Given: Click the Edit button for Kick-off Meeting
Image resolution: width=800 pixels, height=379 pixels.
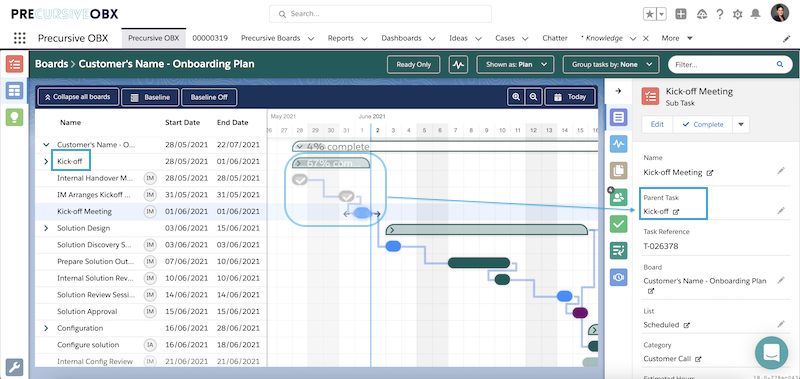Looking at the screenshot, I should [657, 124].
